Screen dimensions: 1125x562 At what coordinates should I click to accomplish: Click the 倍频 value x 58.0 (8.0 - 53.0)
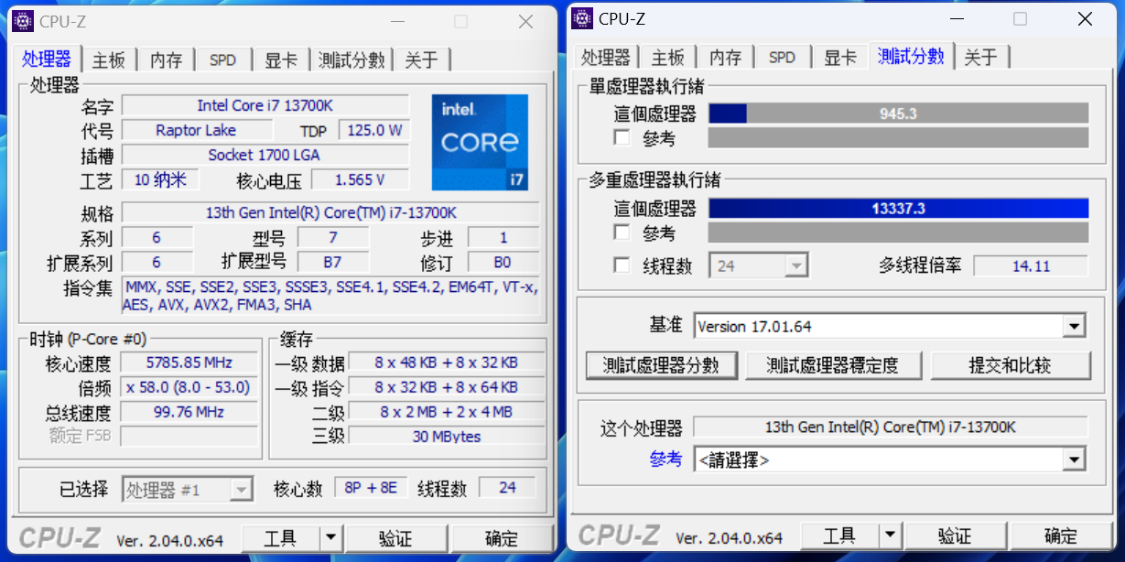[189, 387]
